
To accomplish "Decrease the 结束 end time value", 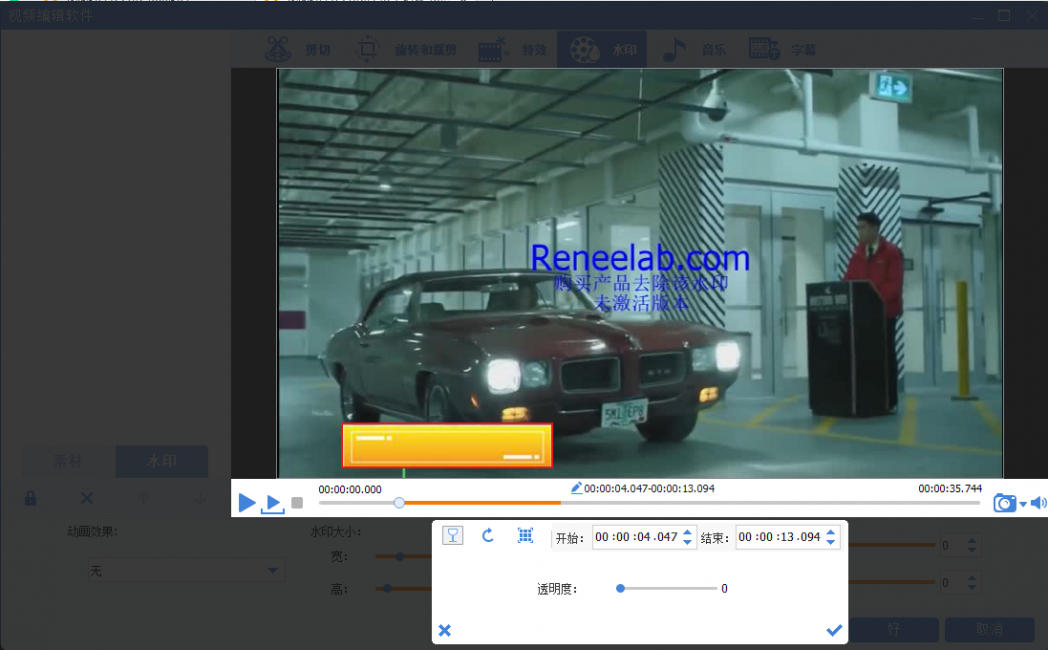I will pos(831,542).
